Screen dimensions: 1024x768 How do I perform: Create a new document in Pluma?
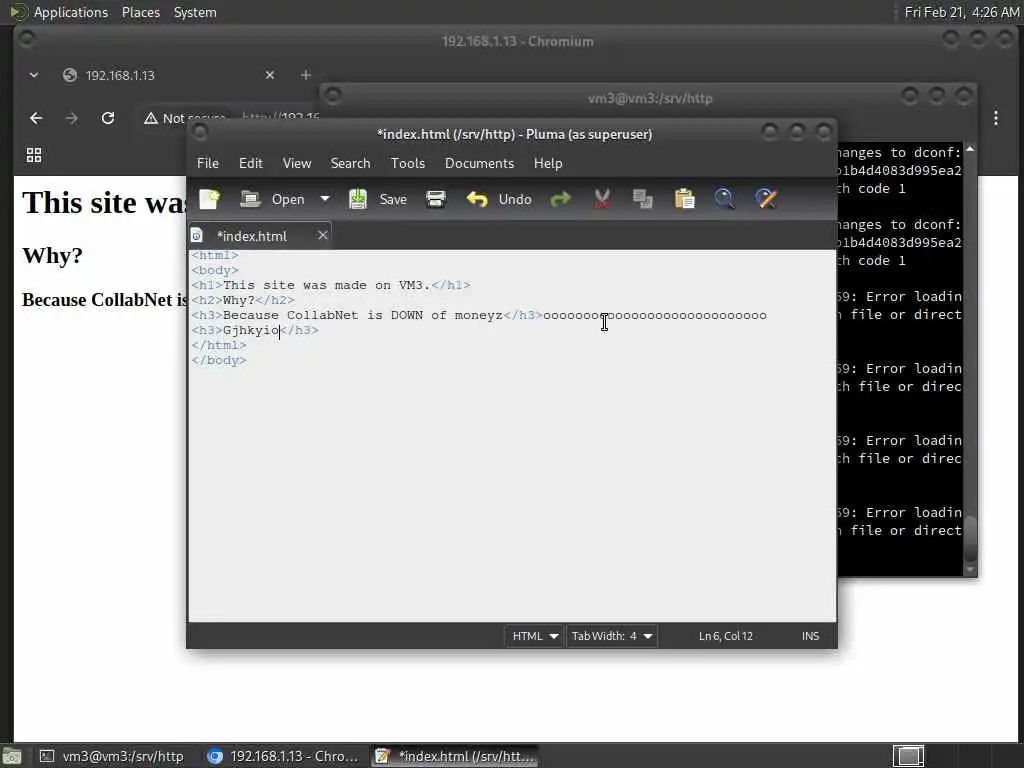coord(210,199)
